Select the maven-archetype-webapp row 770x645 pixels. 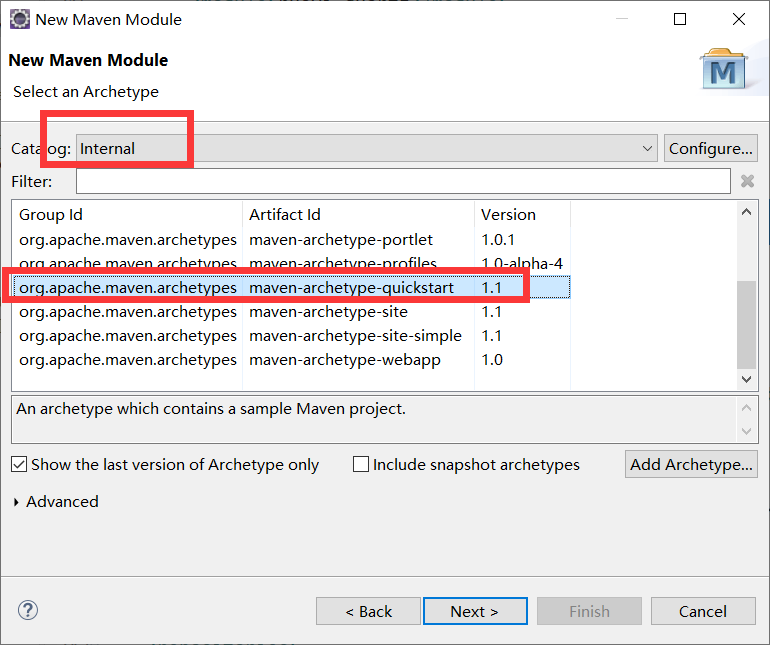coord(292,360)
